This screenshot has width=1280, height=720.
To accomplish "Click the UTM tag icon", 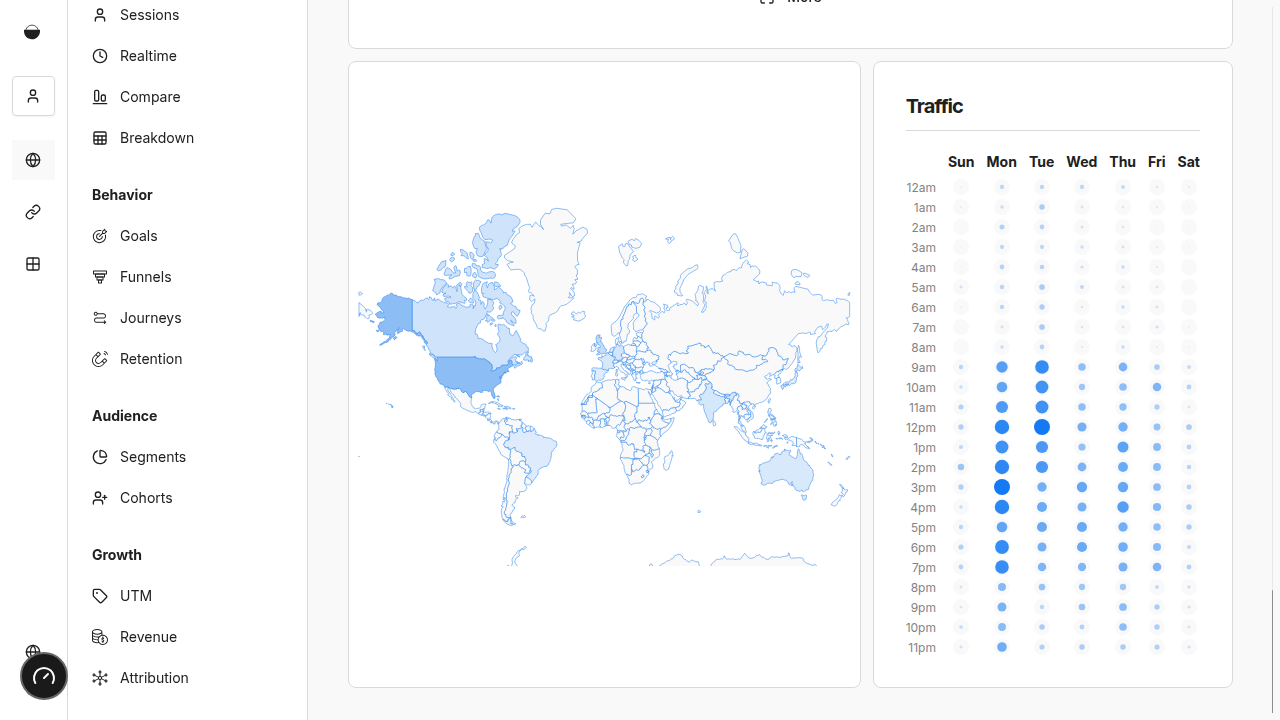I will coord(100,596).
